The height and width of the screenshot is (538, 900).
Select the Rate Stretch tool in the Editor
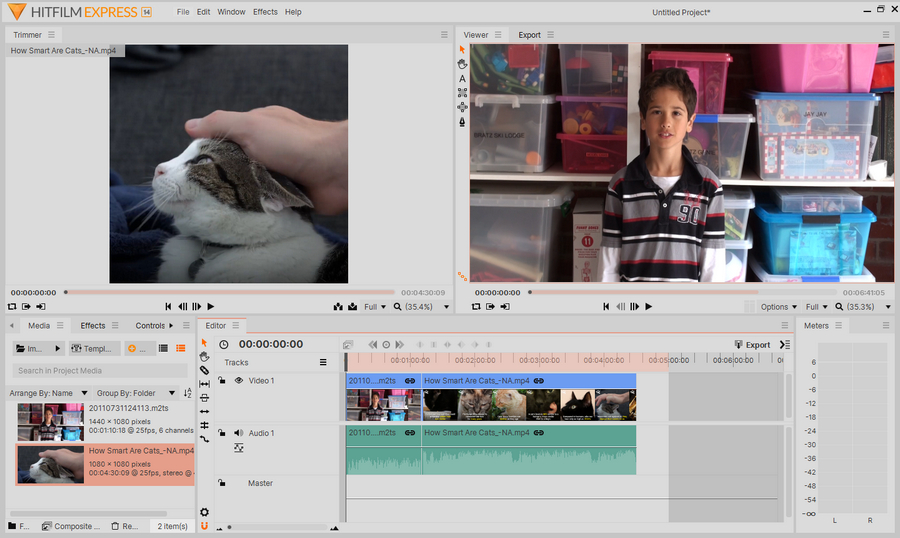[x=204, y=438]
